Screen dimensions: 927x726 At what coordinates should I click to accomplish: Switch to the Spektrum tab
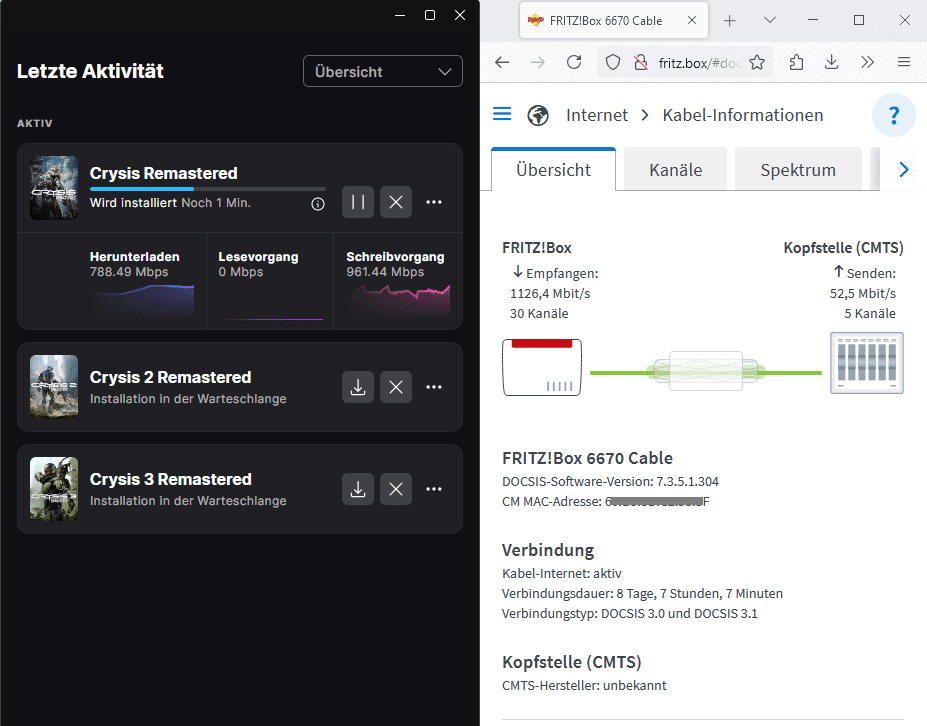tap(797, 170)
